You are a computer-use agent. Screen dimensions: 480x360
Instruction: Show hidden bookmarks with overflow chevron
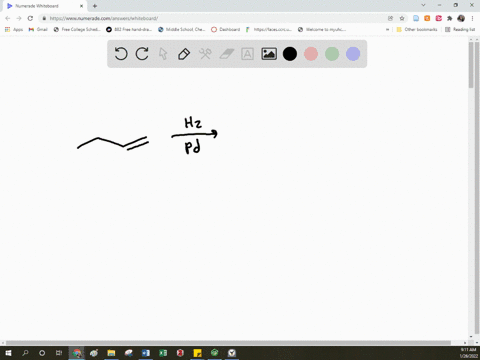[387, 29]
